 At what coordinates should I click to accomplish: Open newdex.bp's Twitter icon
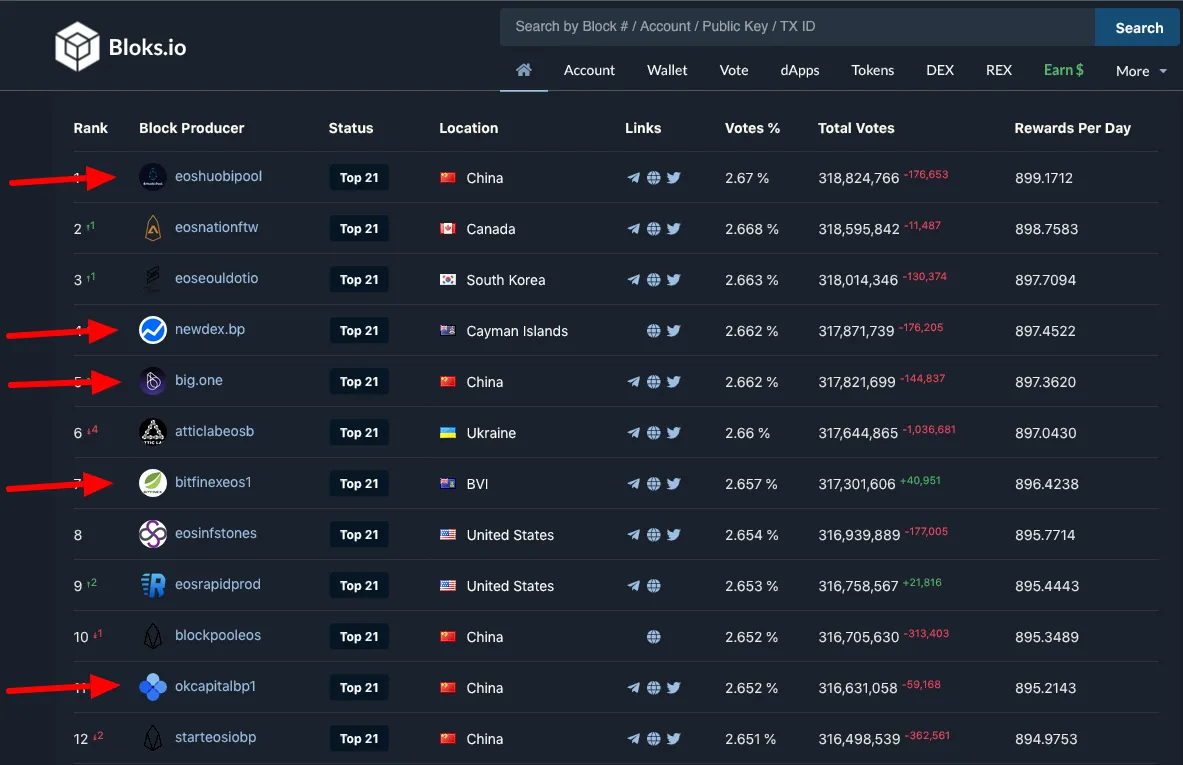pos(674,330)
